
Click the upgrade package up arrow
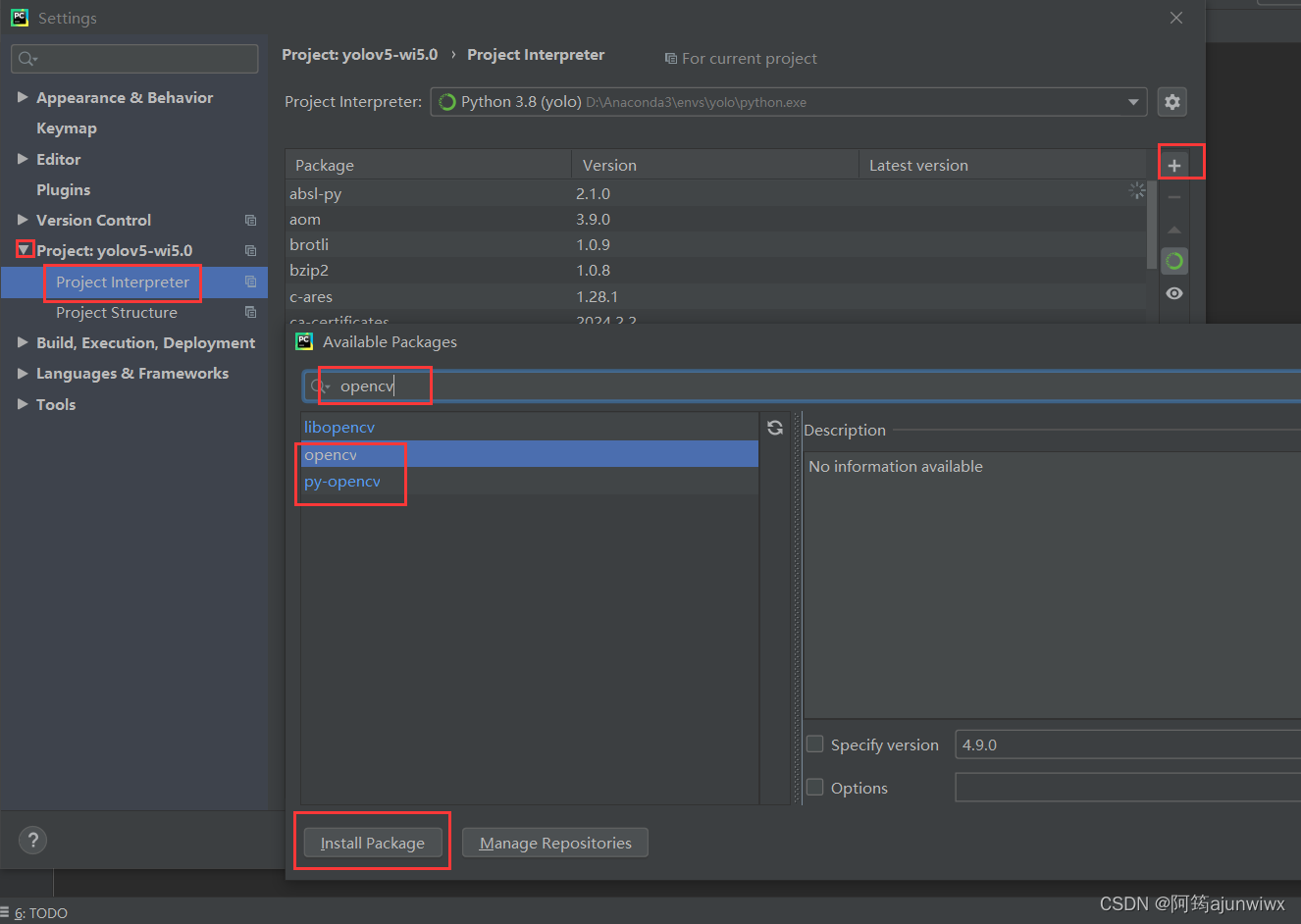(1174, 230)
